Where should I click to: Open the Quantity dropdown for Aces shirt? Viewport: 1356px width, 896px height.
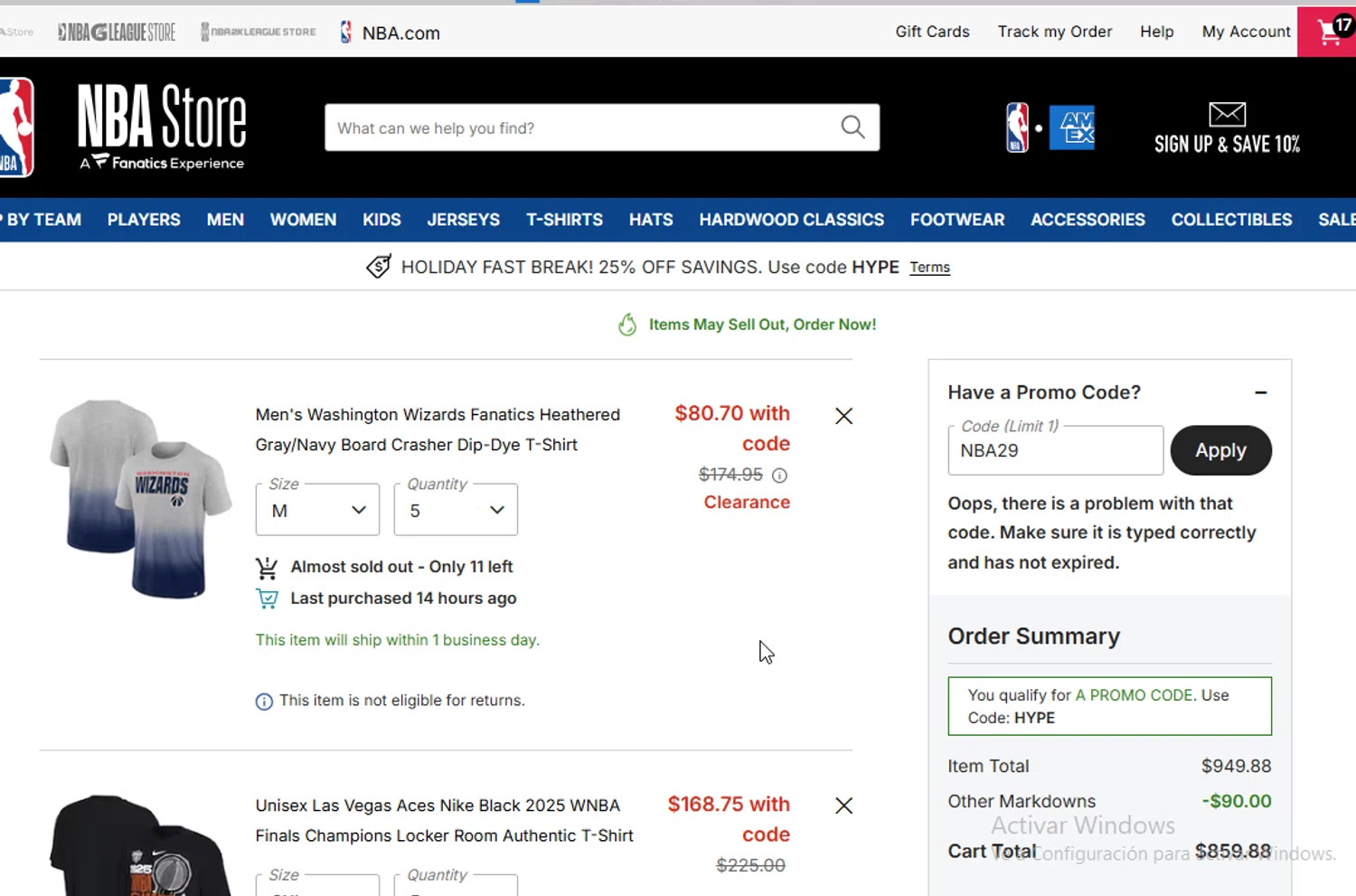click(x=456, y=885)
